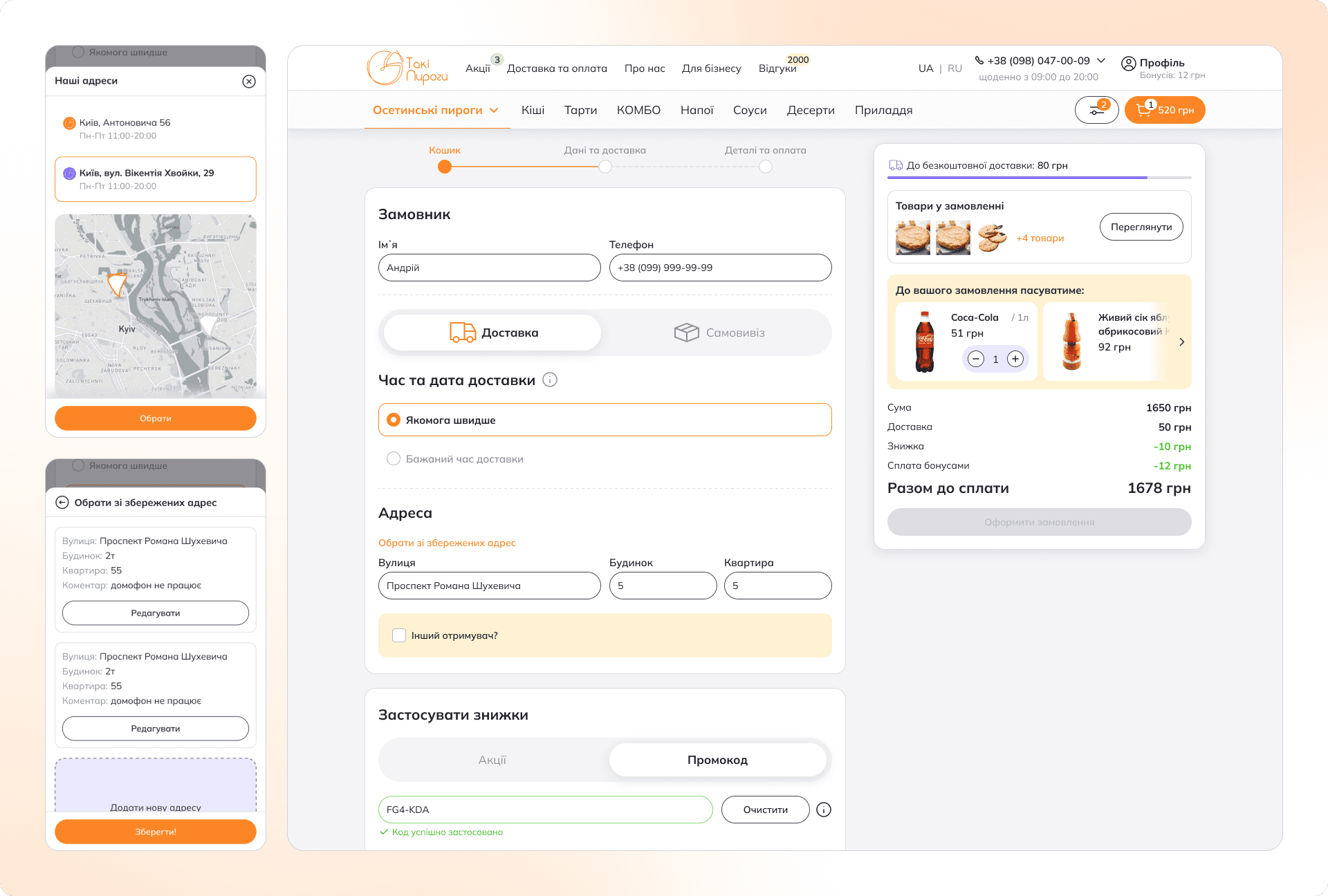Viewport: 1328px width, 896px height.
Task: Click info icon beside Час та дата доставки
Action: [550, 380]
